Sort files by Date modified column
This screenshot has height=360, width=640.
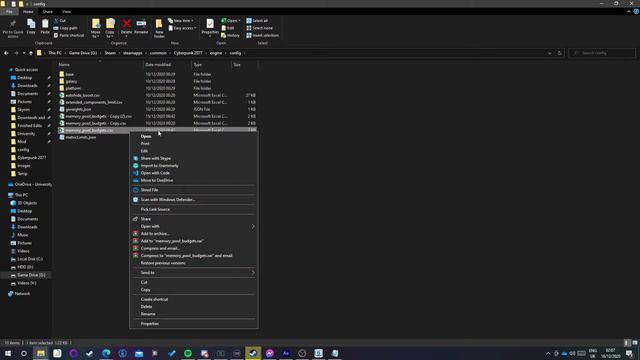point(167,64)
